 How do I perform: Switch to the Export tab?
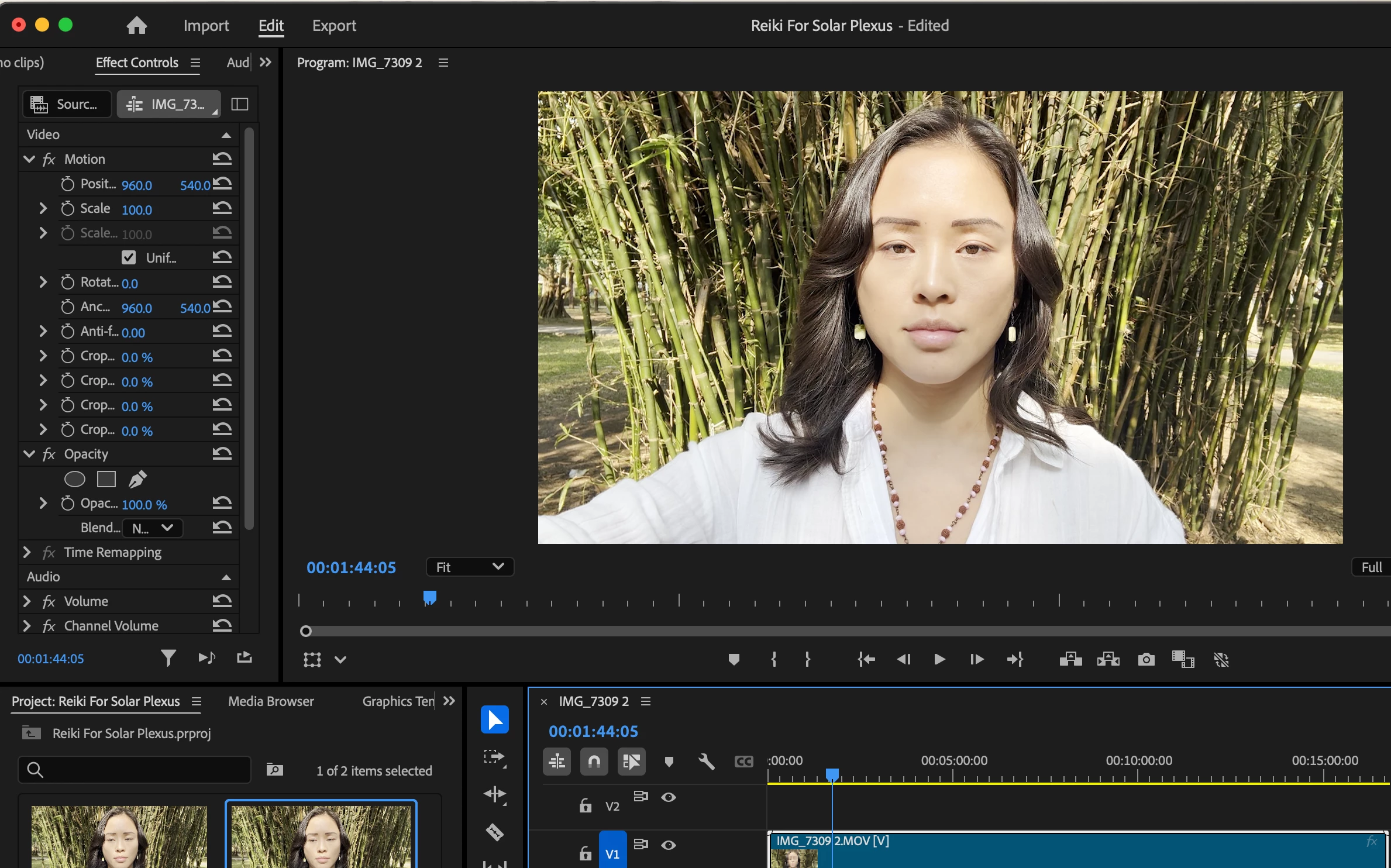pyautogui.click(x=333, y=26)
